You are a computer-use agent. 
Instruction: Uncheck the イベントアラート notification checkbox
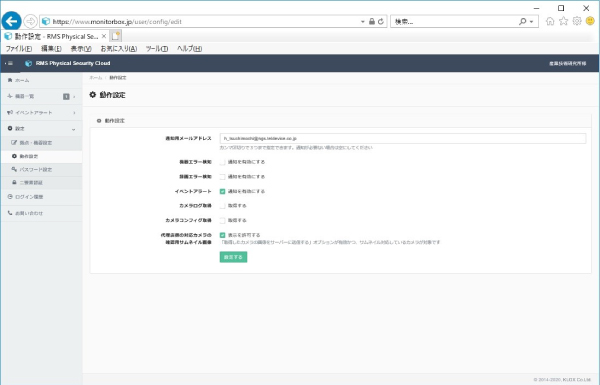pyautogui.click(x=222, y=191)
